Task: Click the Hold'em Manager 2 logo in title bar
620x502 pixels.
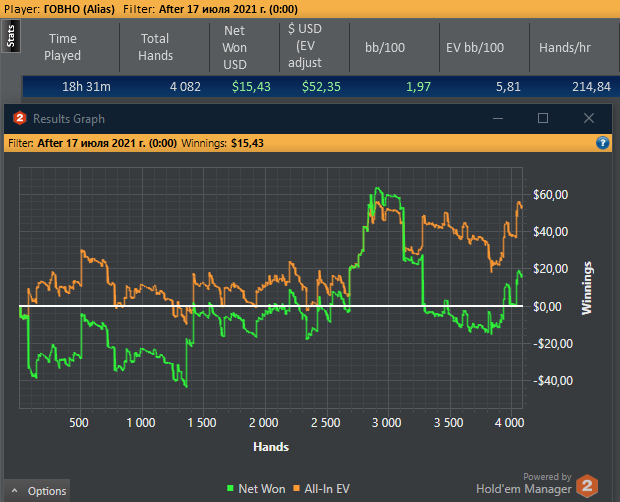Action: pyautogui.click(x=20, y=118)
